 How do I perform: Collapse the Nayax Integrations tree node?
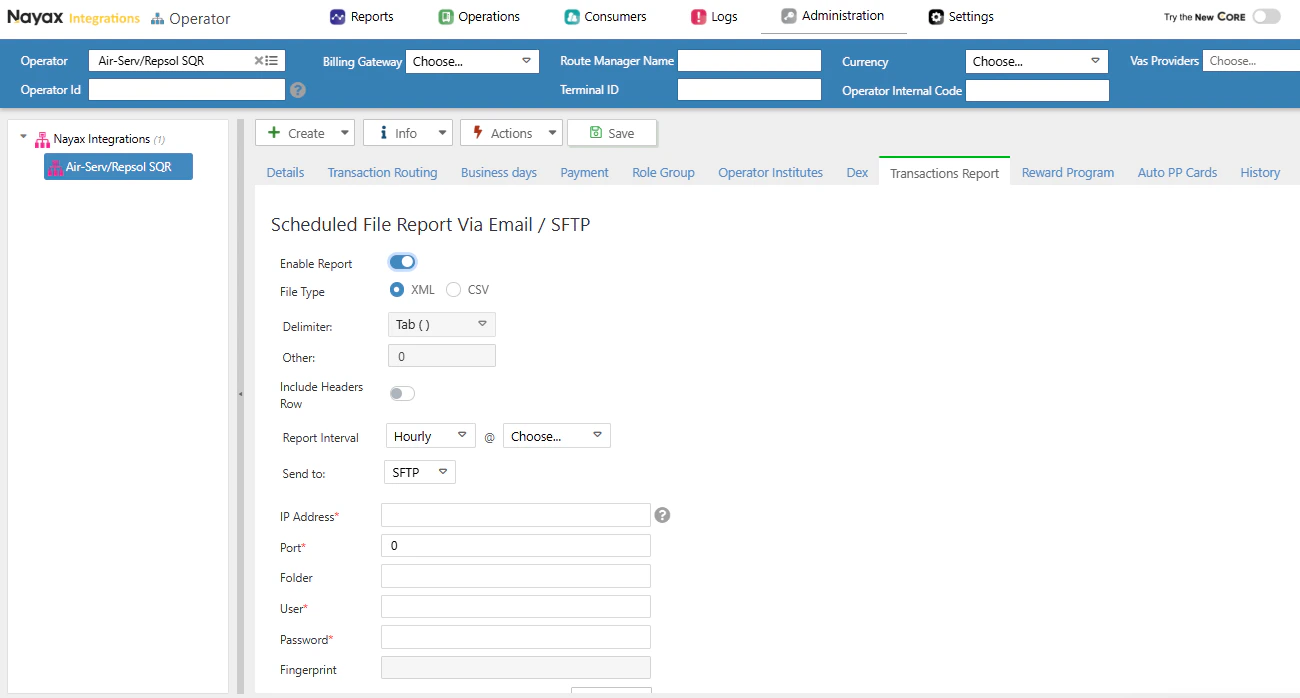pos(24,138)
